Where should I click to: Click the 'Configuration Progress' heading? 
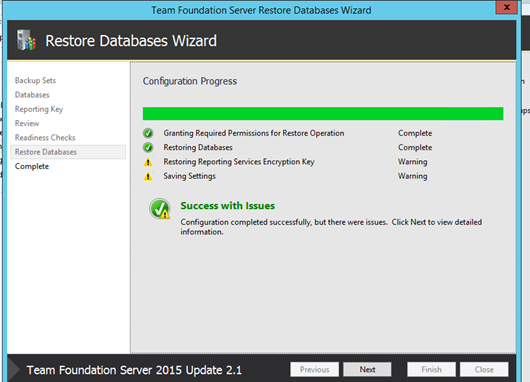click(190, 81)
